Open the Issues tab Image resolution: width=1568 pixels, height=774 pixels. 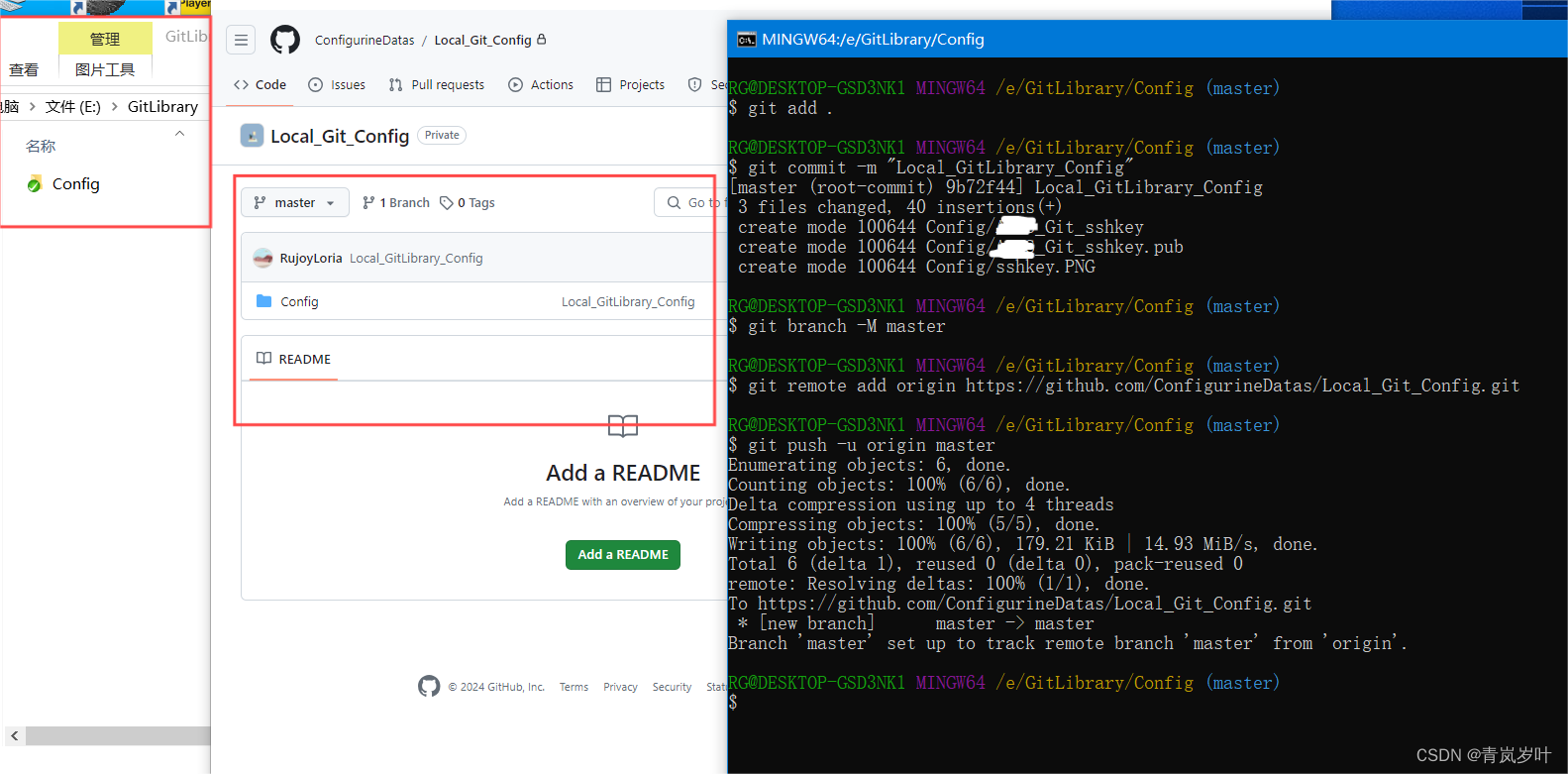[x=337, y=85]
